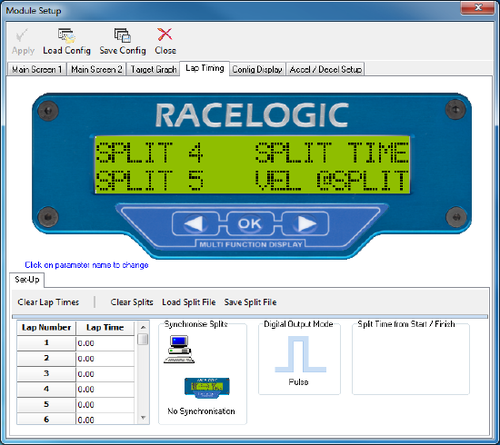Open Load Config from toolbar

point(66,36)
